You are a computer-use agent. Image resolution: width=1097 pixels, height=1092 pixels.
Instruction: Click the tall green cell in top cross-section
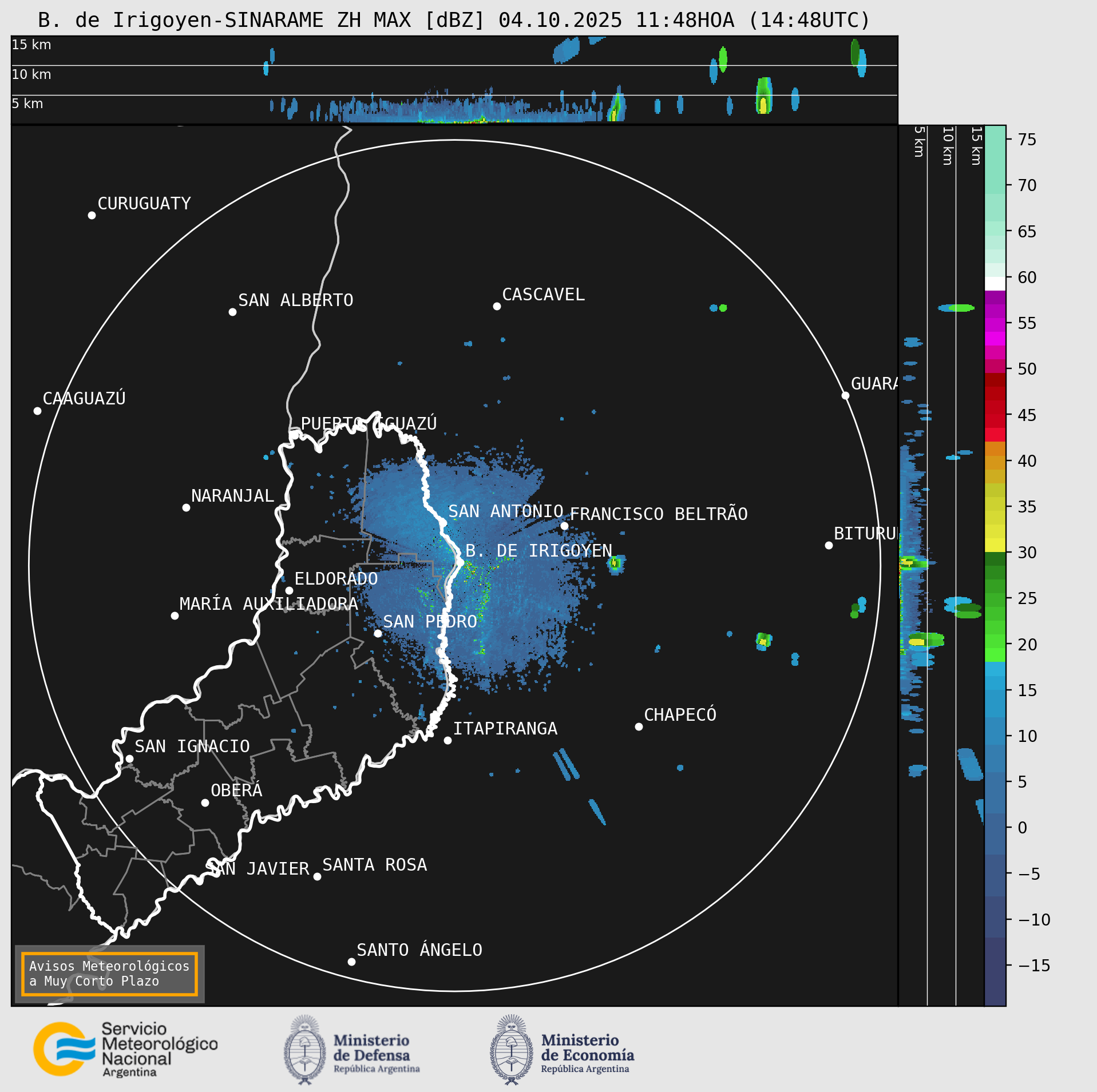coord(764,96)
